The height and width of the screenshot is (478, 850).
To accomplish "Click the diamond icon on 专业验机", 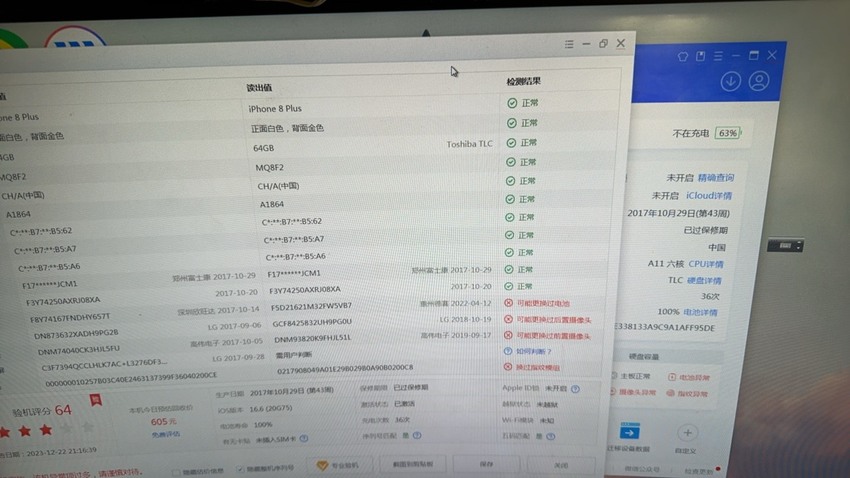I will (x=323, y=466).
